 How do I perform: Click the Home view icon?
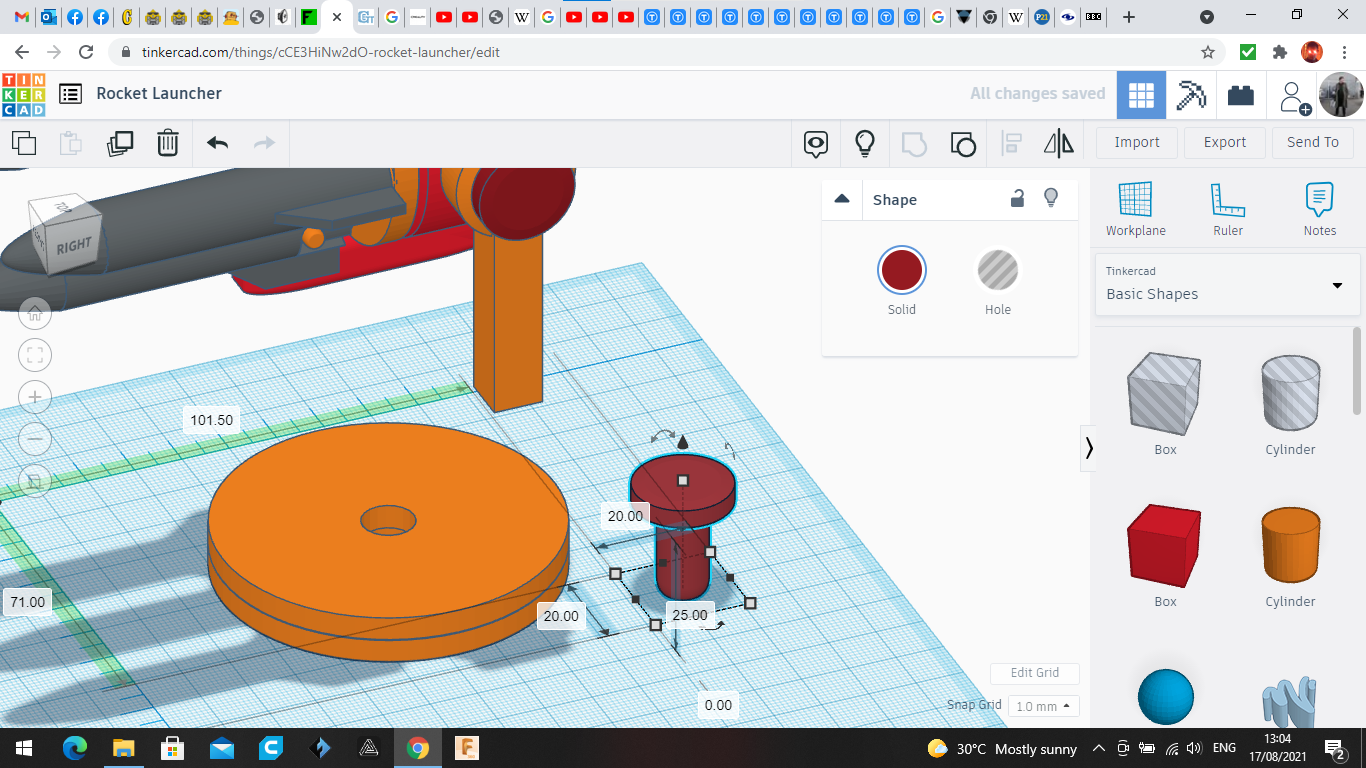pos(35,313)
